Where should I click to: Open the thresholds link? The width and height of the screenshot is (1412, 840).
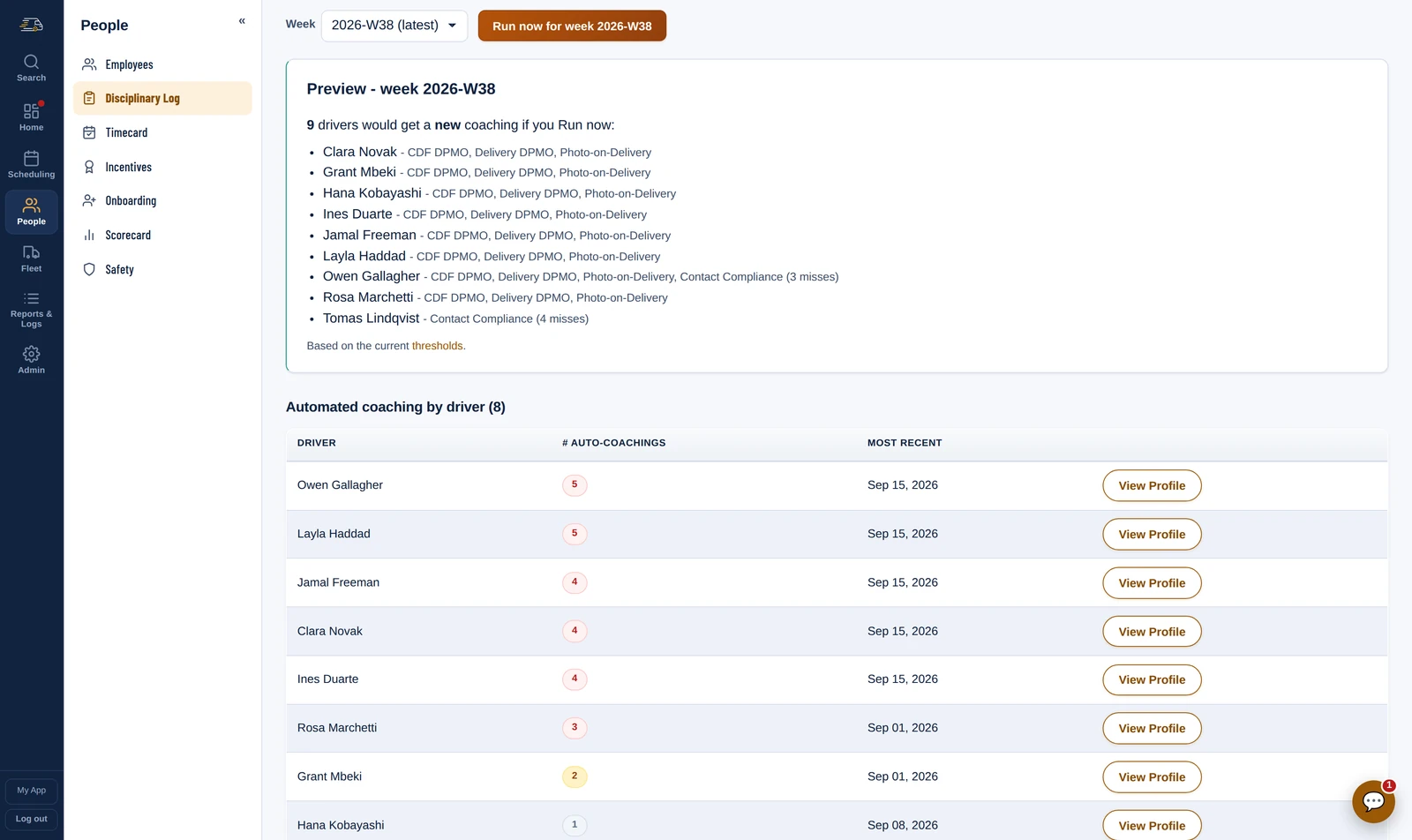tap(437, 346)
